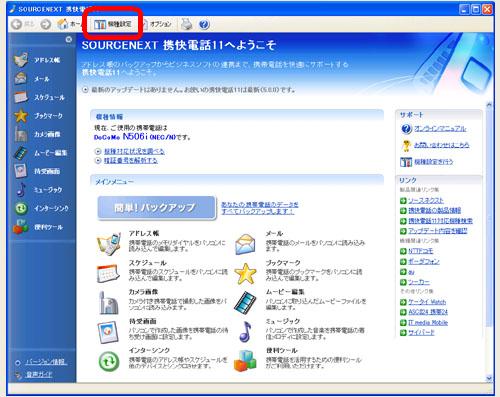Open アドレス帳 in the left sidebar
Image resolution: width=500 pixels, height=397 pixels.
pyautogui.click(x=37, y=60)
